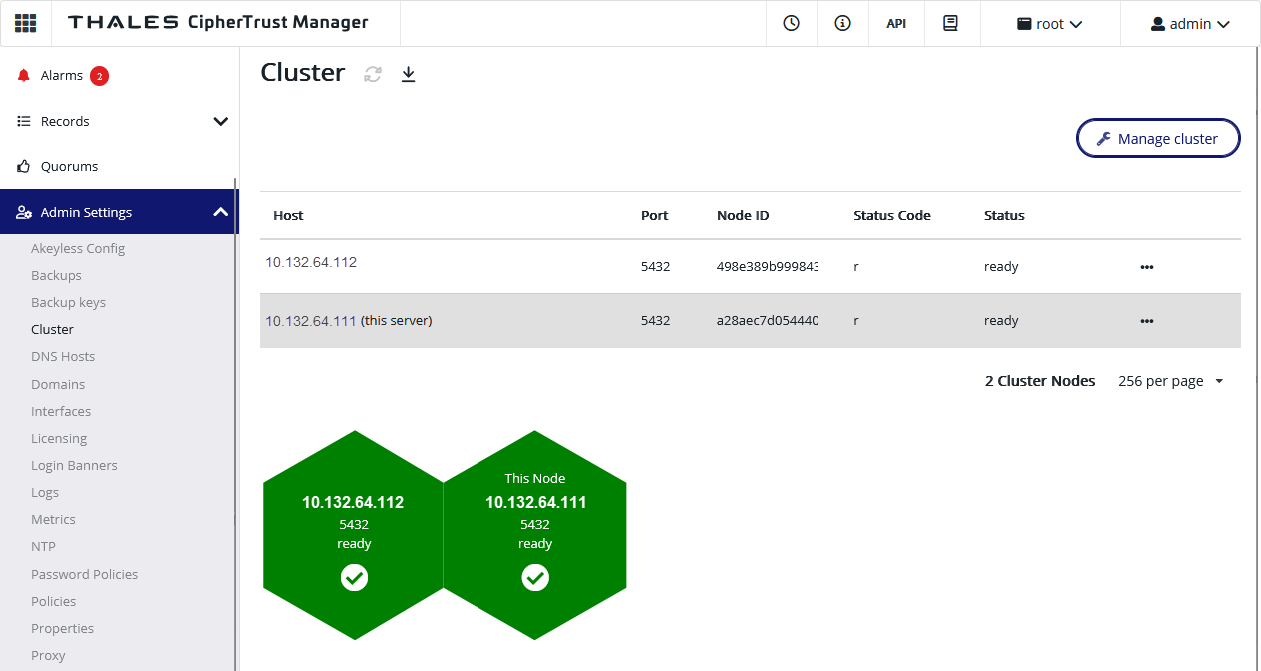Click host 10.132.64.111 (this server) in table
This screenshot has width=1261, height=671.
(x=348, y=321)
